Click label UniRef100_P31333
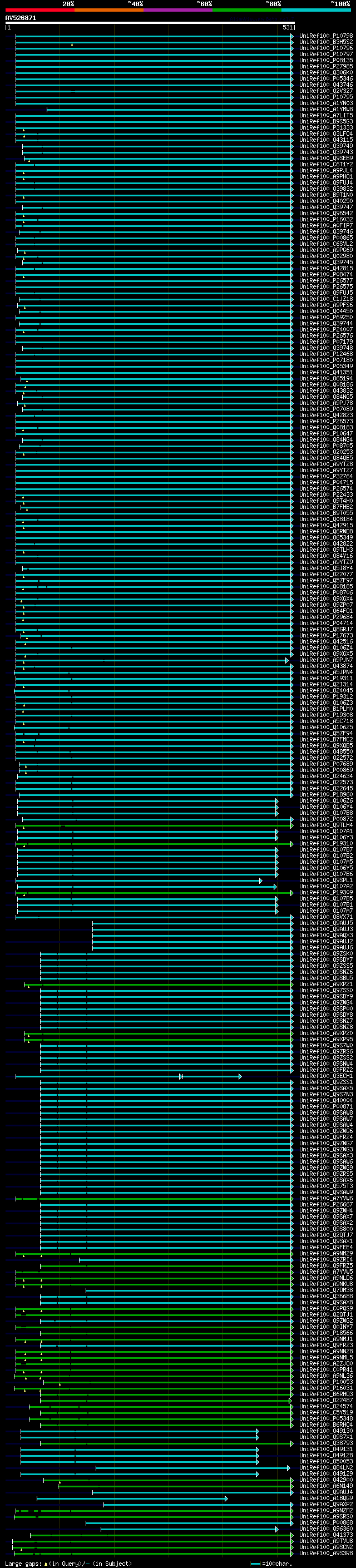The height and width of the screenshot is (1568, 356). (326, 128)
